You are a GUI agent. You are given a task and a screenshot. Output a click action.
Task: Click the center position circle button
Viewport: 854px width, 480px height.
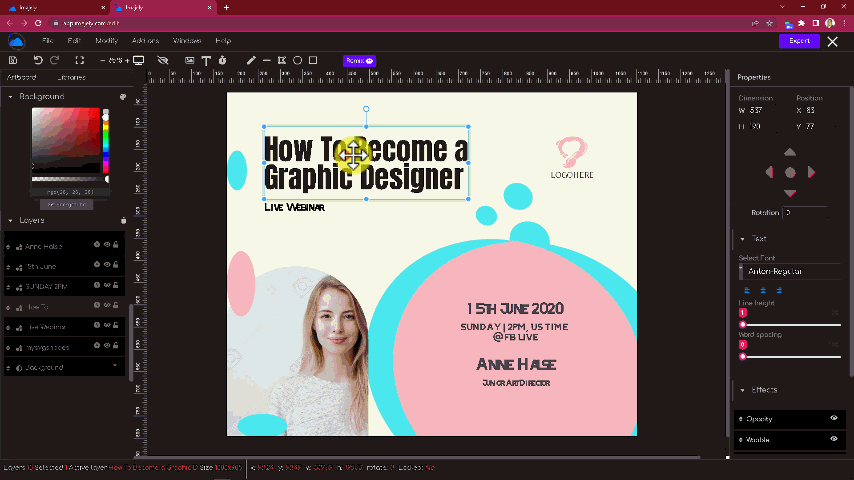790,172
